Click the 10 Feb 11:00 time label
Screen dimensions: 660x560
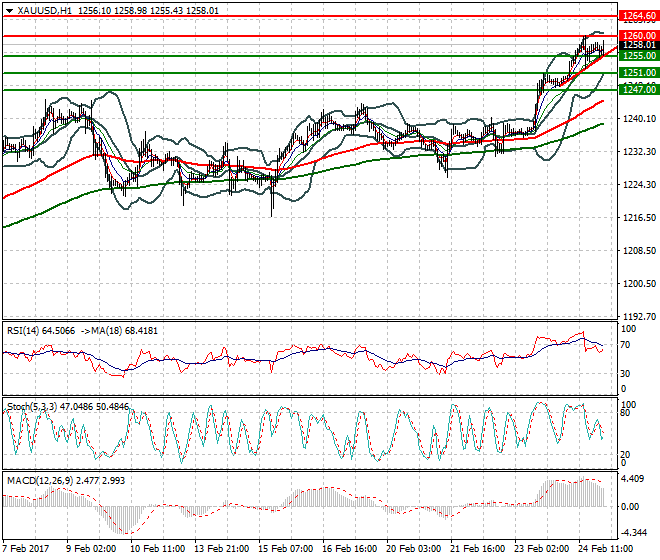click(157, 549)
